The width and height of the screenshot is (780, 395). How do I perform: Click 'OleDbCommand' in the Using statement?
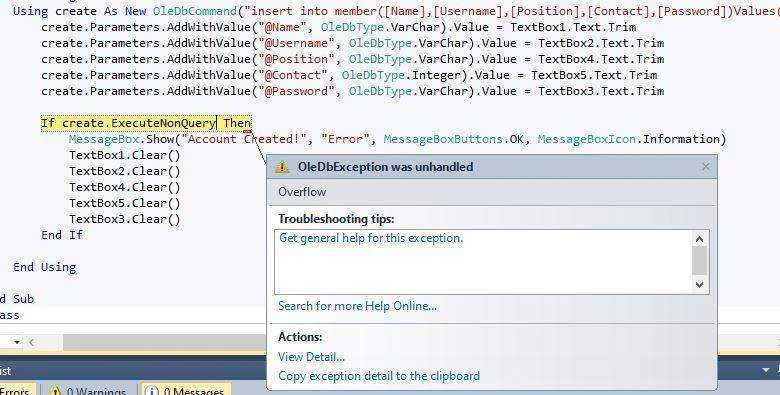coord(195,11)
